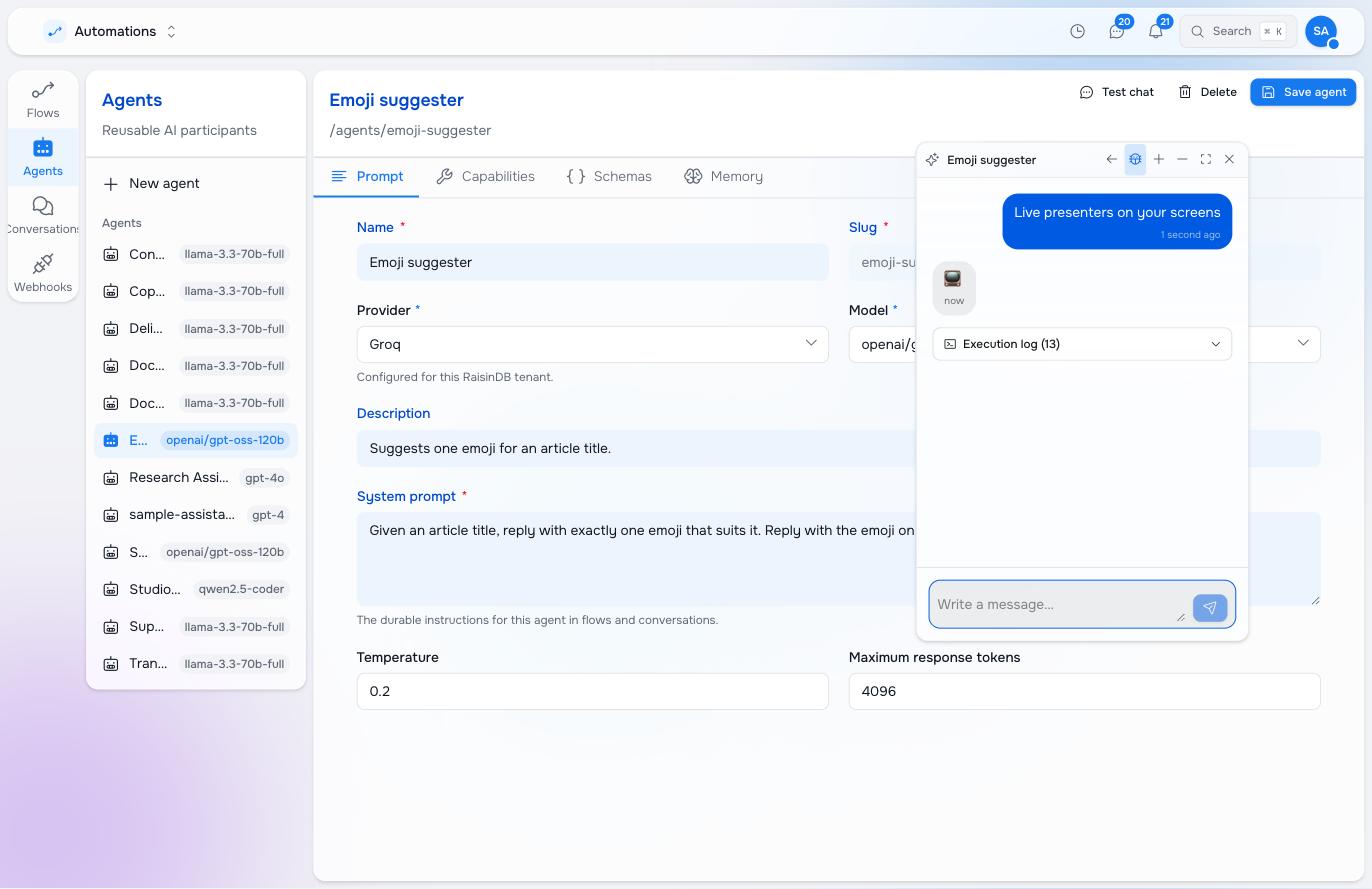Switch to the Memory tab

pos(723,177)
